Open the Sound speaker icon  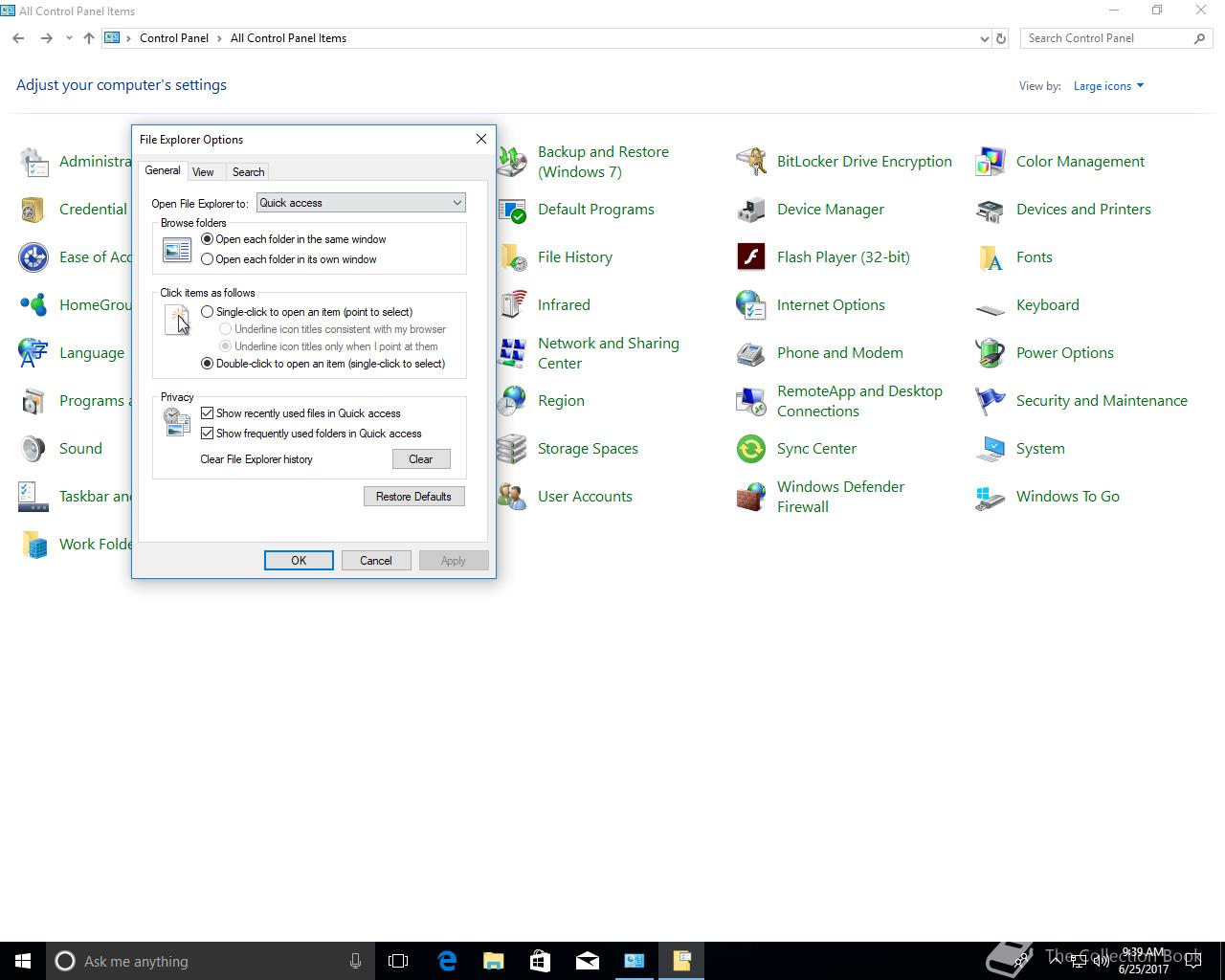pos(33,449)
